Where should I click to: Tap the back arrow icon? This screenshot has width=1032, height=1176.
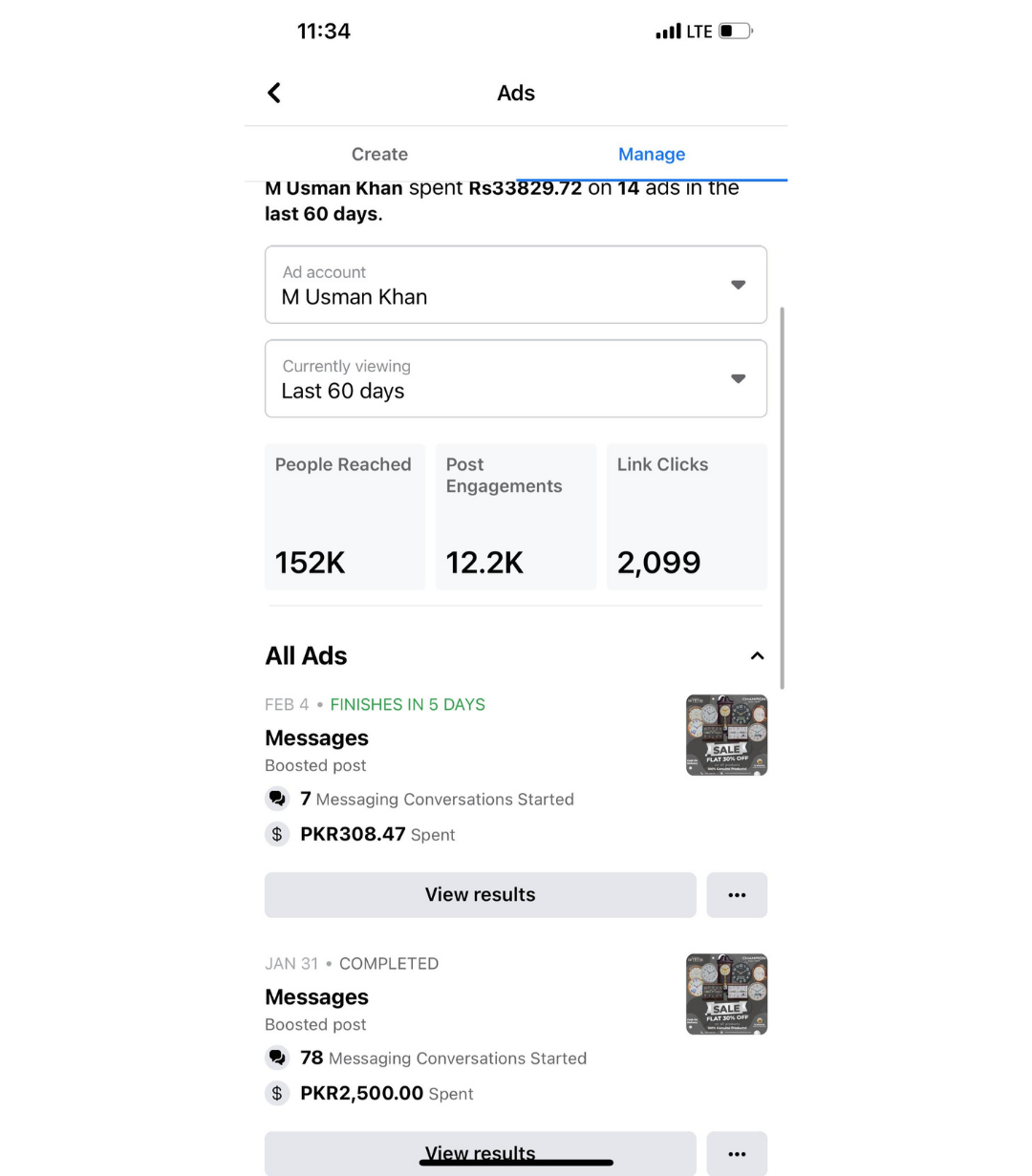274,93
